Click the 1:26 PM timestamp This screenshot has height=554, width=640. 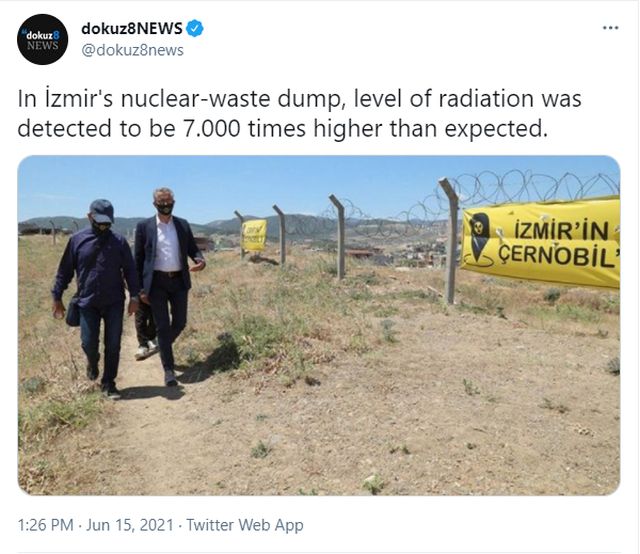click(45, 525)
